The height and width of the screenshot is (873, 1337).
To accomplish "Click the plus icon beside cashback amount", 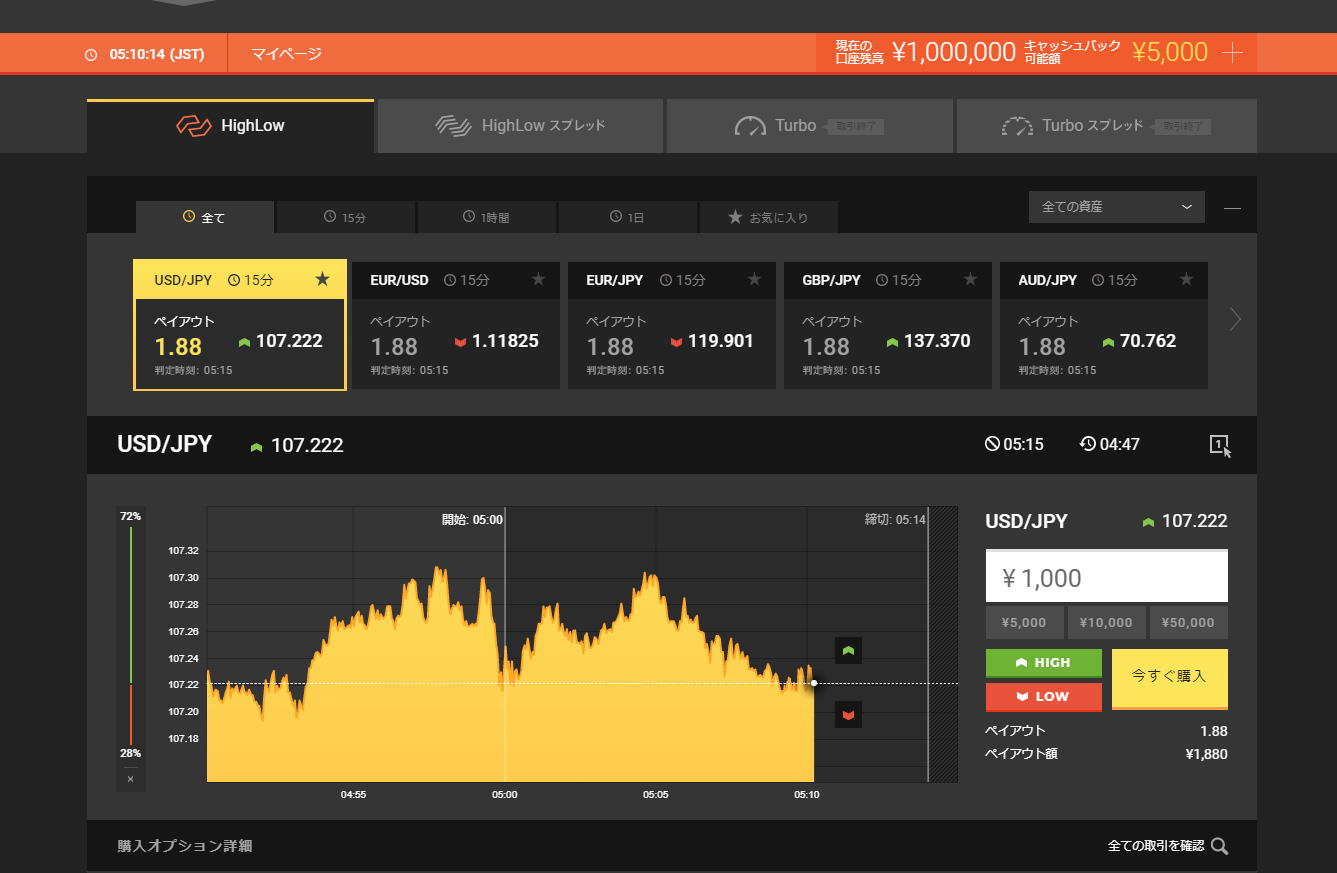I will click(x=1233, y=53).
